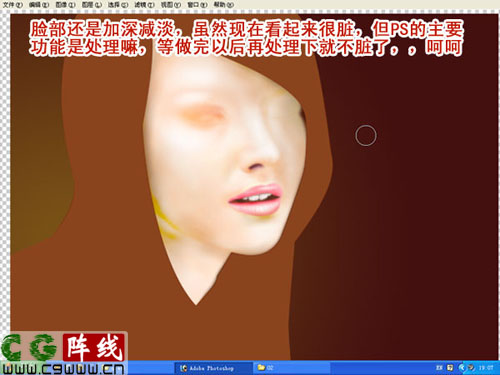The width and height of the screenshot is (500, 375).
Task: Open the 编辑 (Edit) menu
Action: pos(39,5)
